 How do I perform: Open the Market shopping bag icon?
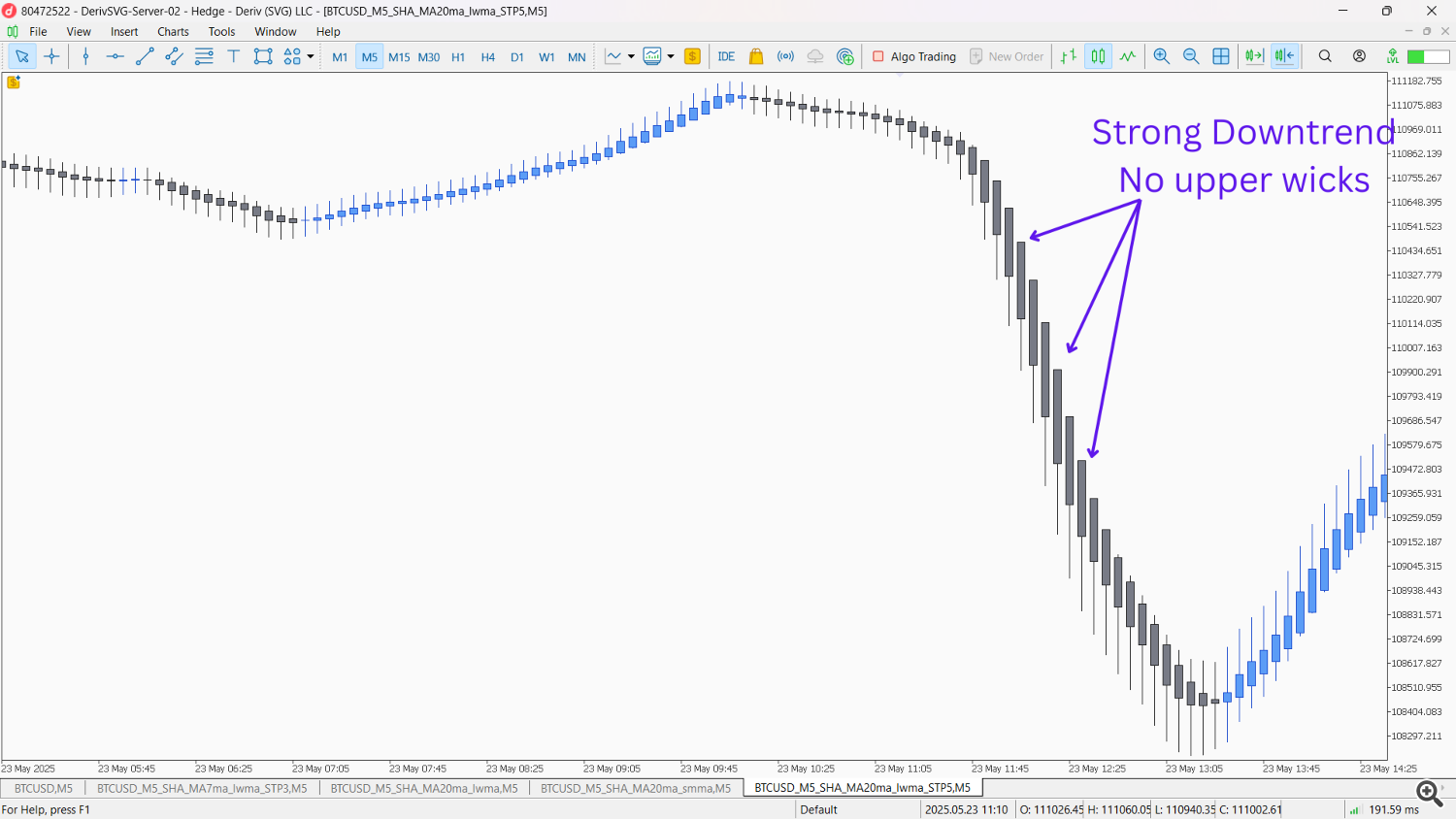pos(756,56)
